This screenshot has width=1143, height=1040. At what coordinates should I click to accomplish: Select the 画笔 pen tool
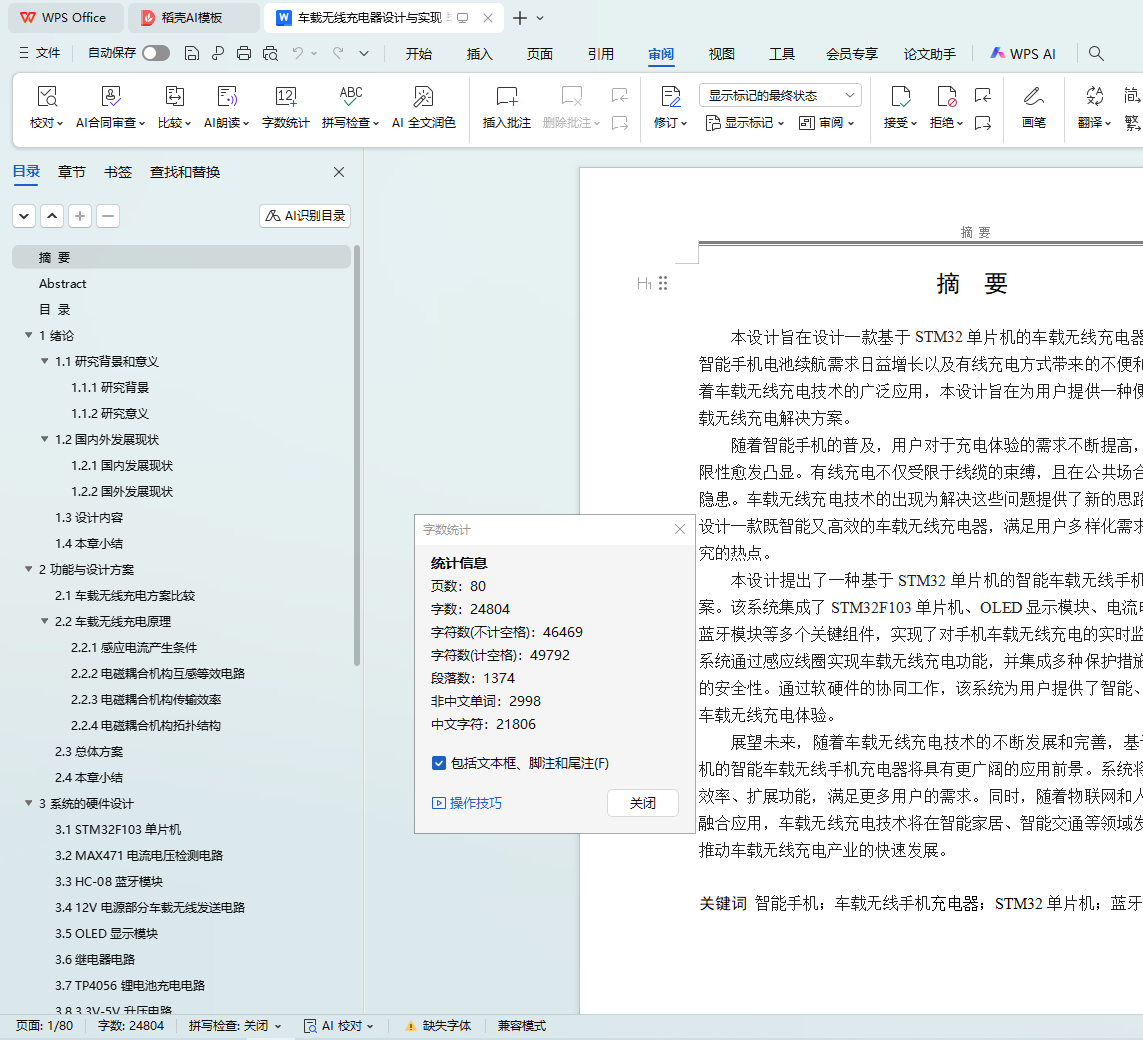(x=1033, y=97)
